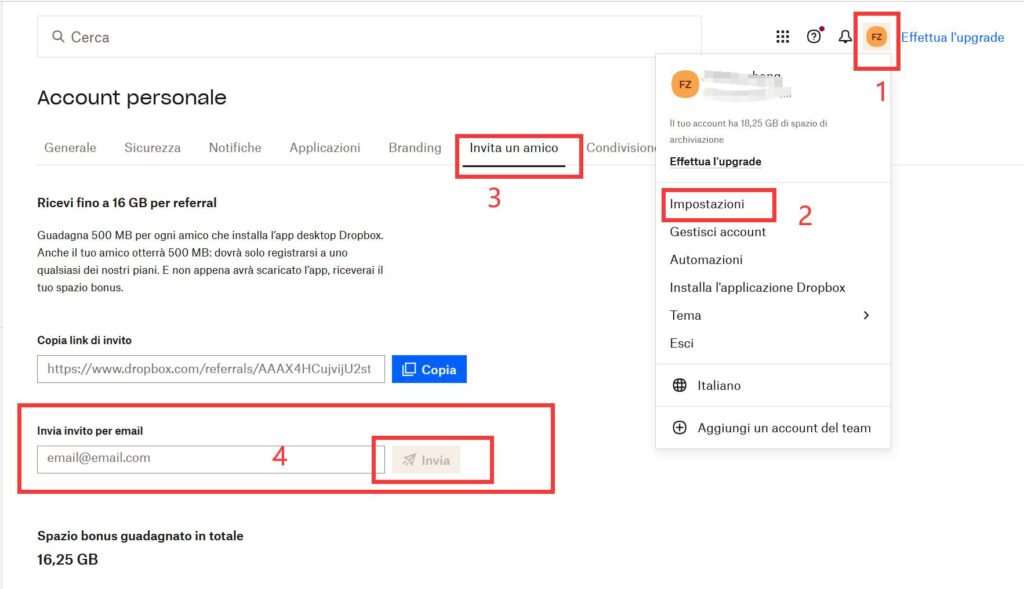Open the apps grid icon
Screen dimensions: 1024x589
coord(782,37)
